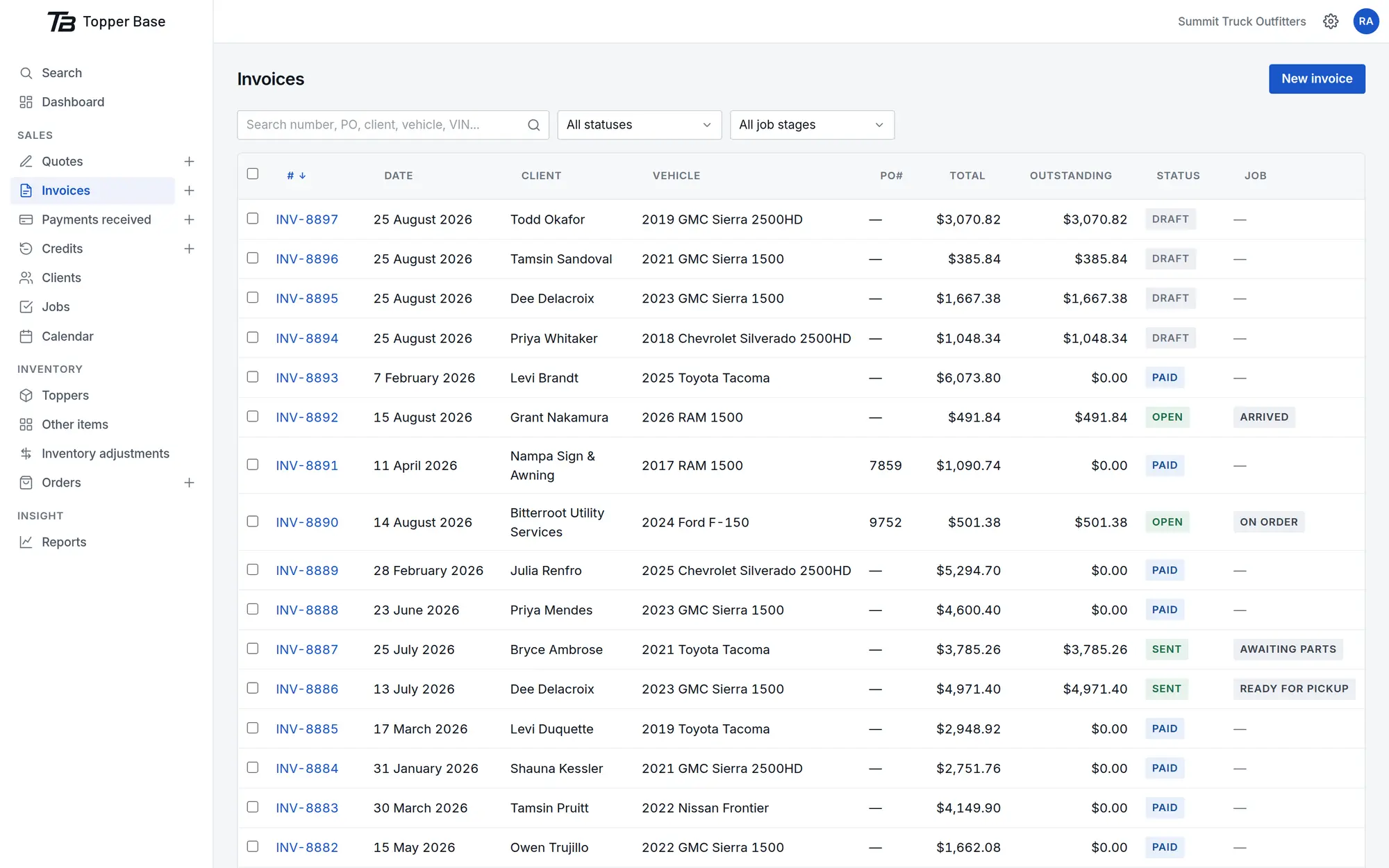The width and height of the screenshot is (1389, 868).
Task: Click the magnifier icon in search box
Action: pos(533,125)
